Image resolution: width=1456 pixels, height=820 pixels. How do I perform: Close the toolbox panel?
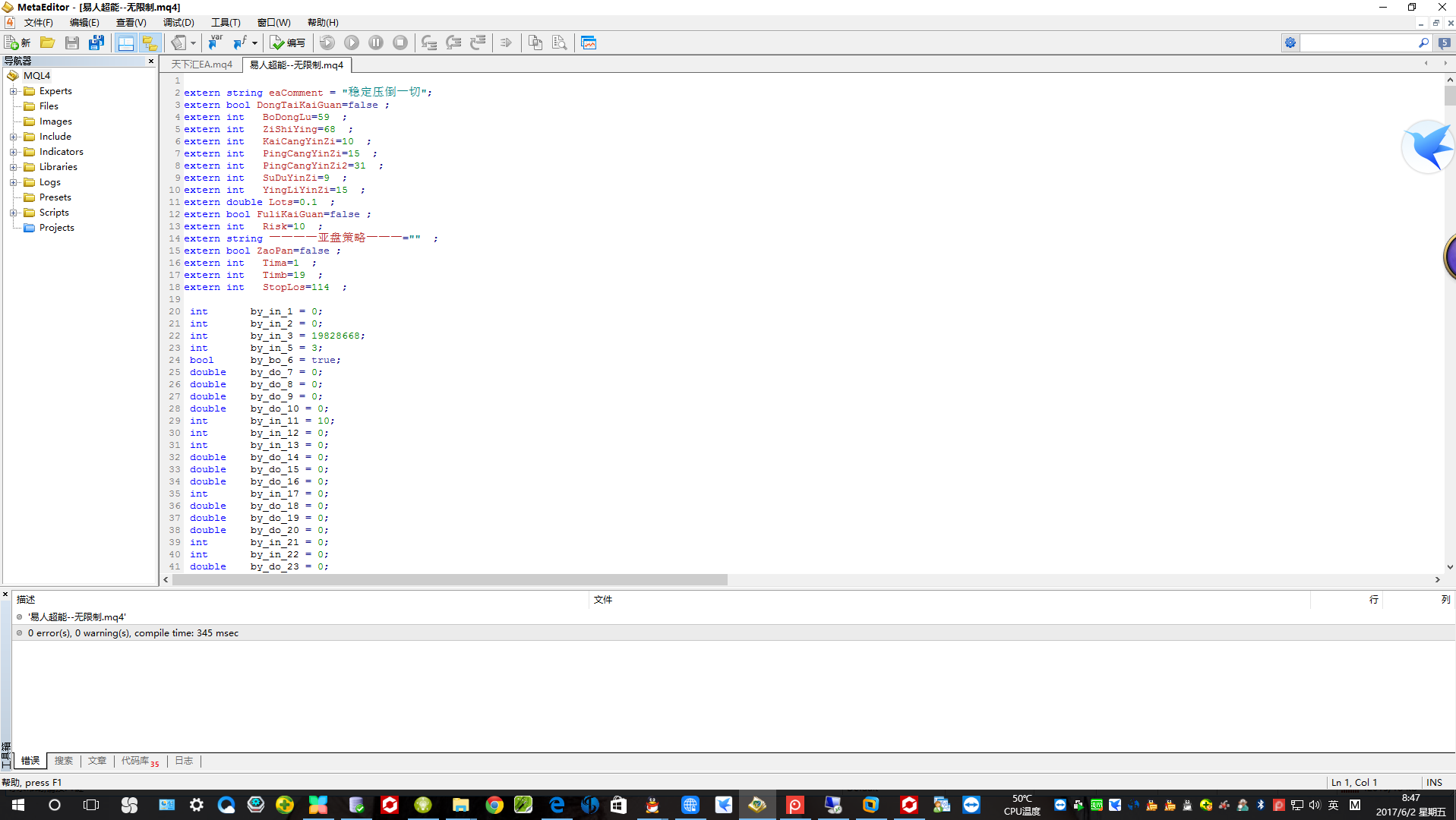(x=5, y=594)
